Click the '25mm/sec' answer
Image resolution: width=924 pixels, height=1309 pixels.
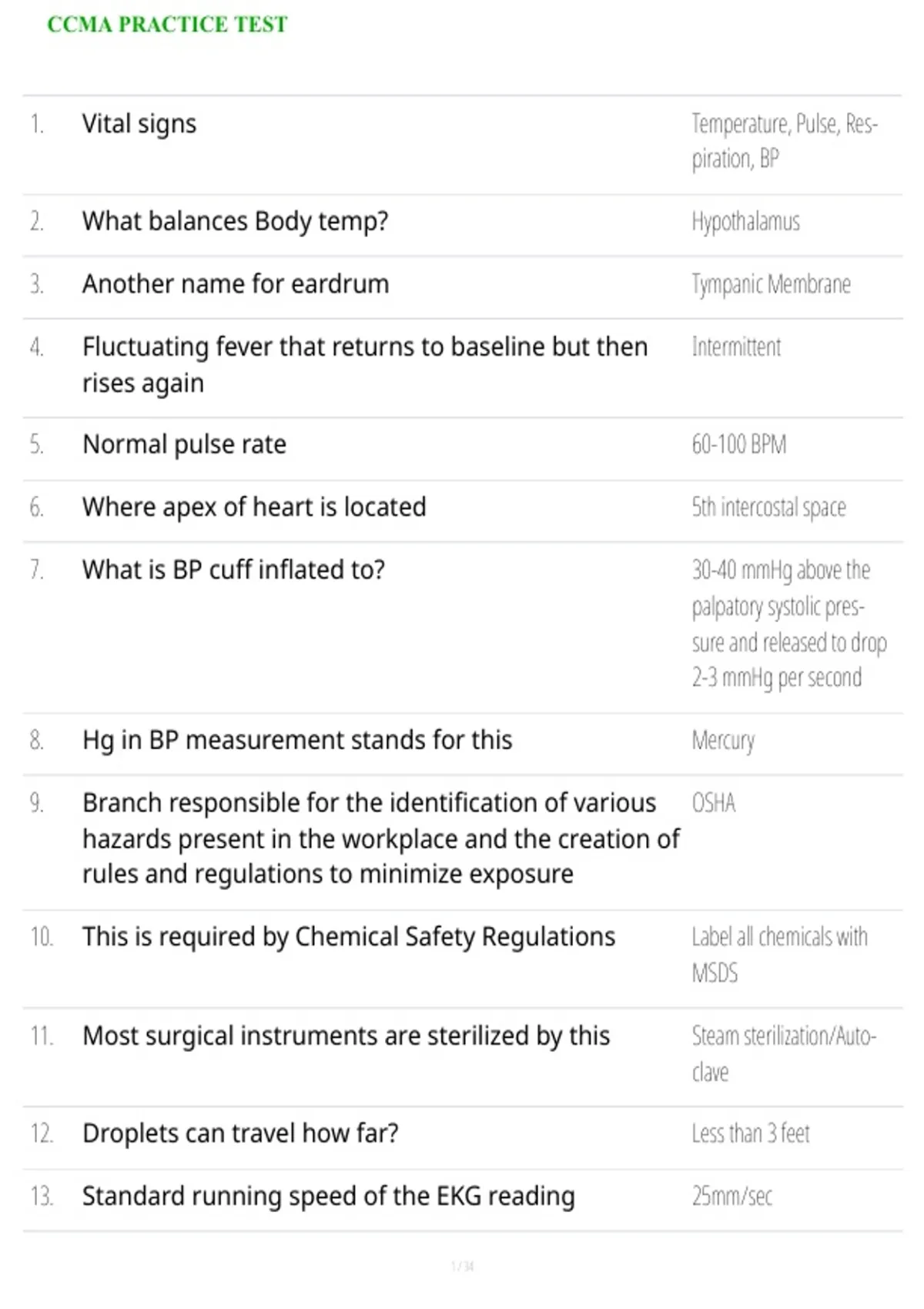point(731,1196)
